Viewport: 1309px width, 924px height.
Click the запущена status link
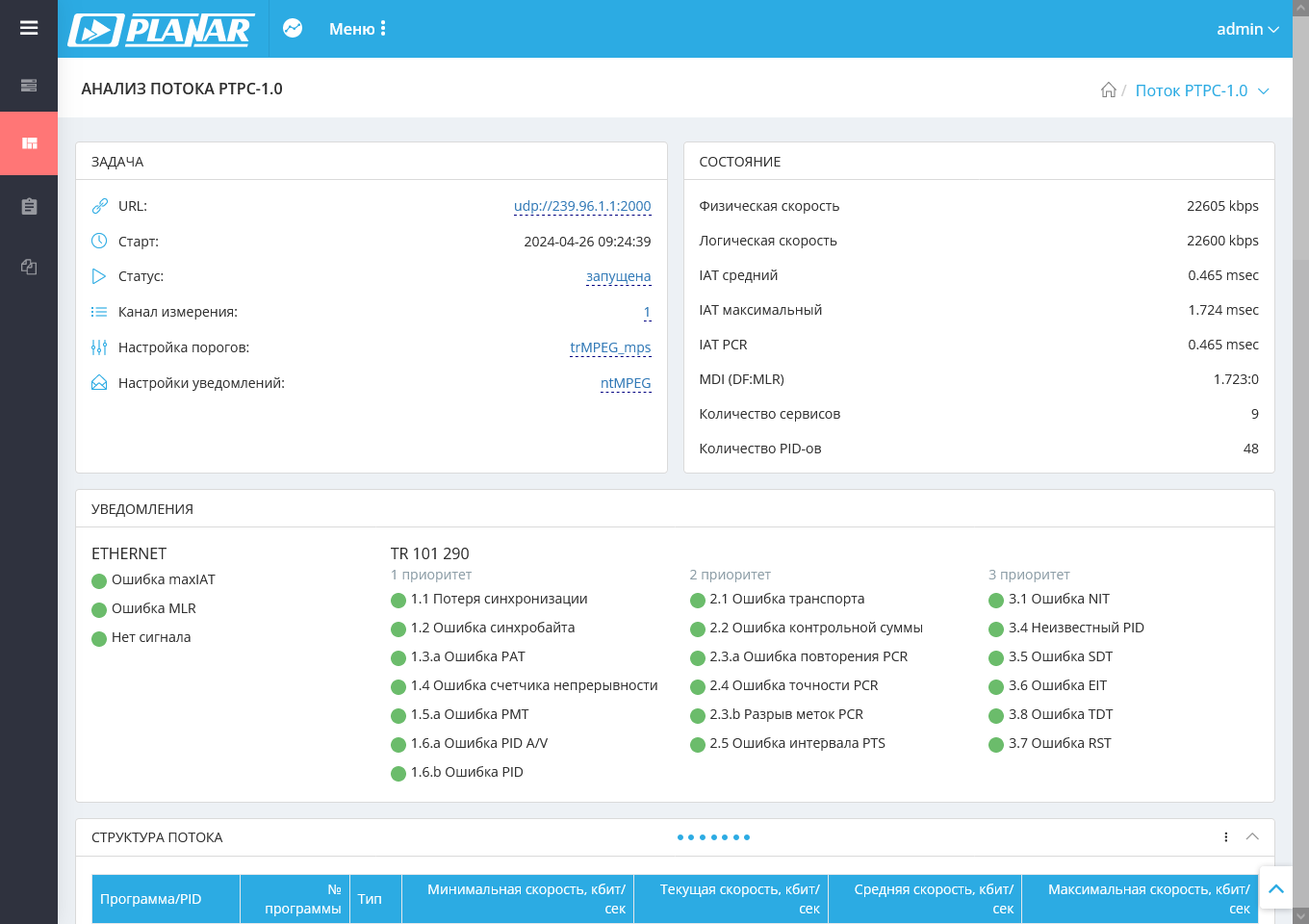[618, 276]
